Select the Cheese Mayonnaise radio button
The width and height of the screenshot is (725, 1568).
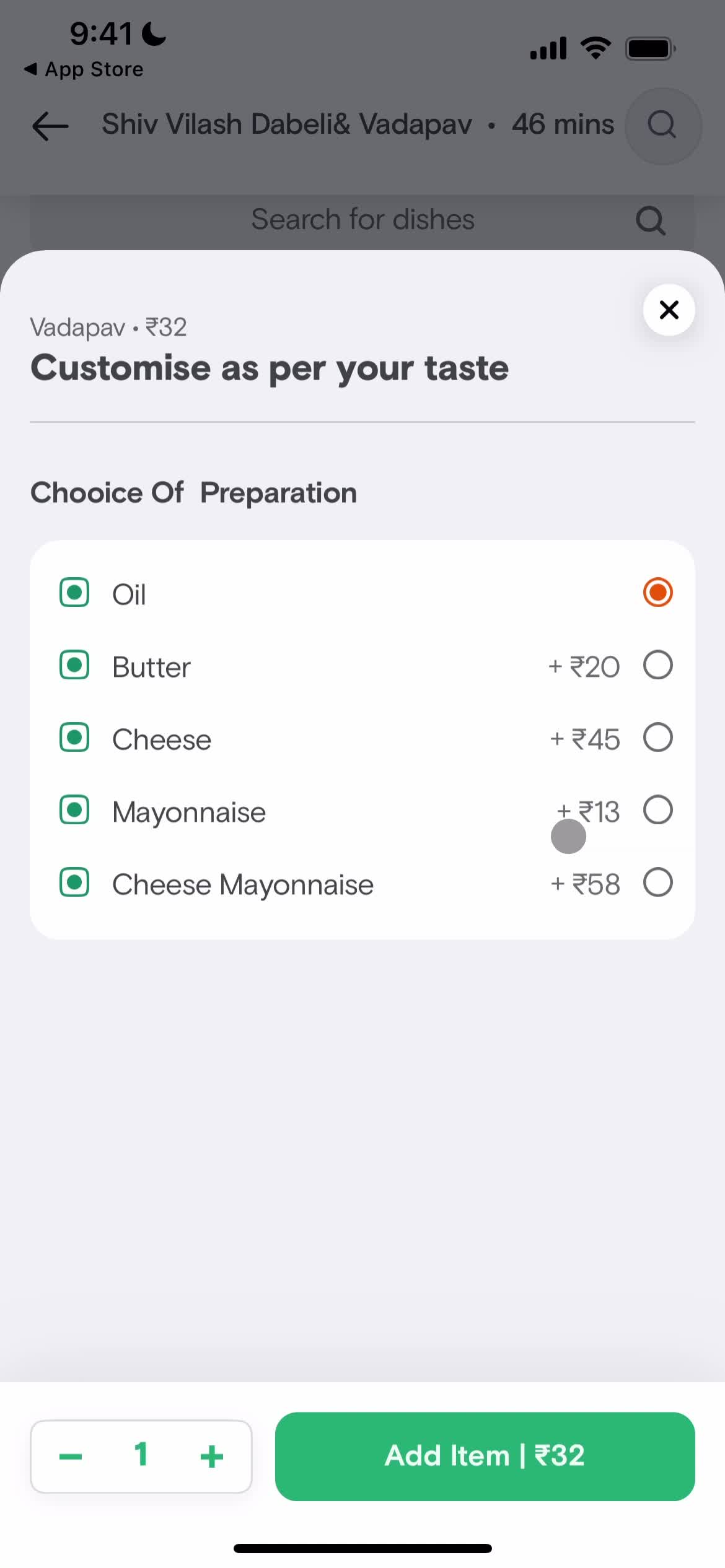(x=657, y=882)
